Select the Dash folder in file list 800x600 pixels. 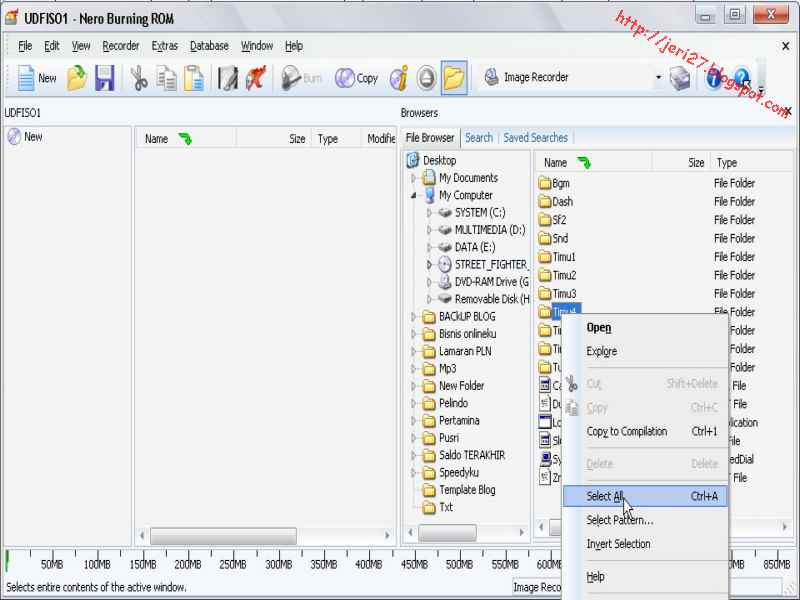click(556, 202)
